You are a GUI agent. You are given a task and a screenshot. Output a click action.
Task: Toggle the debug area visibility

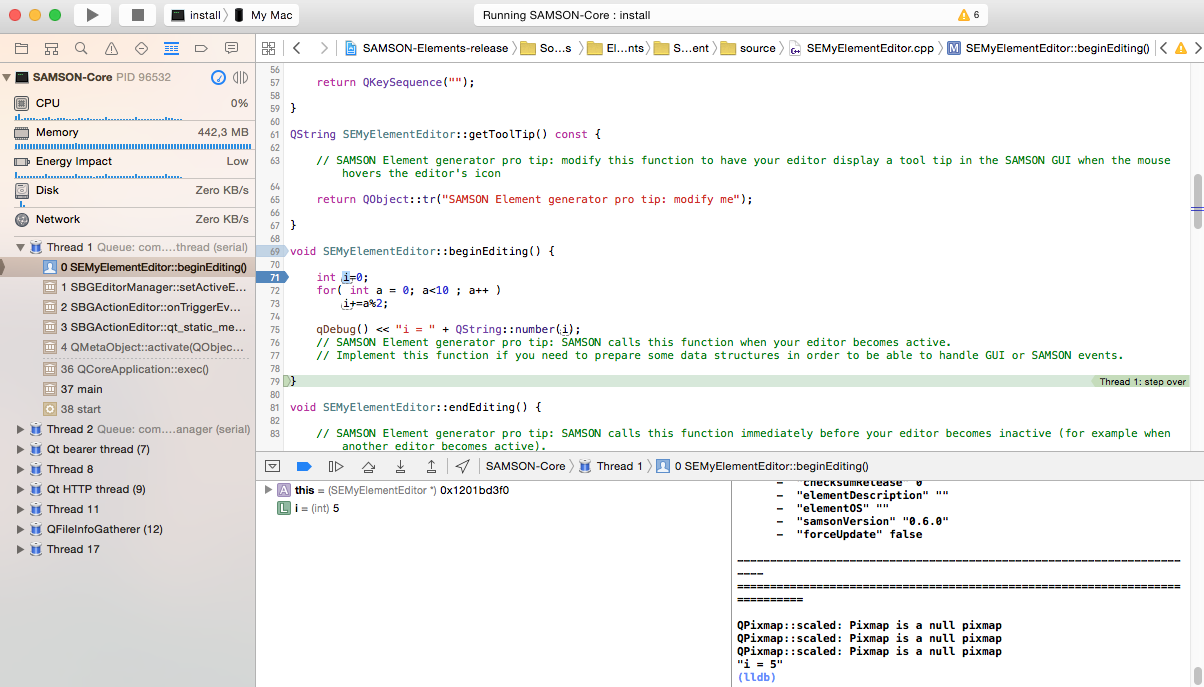click(x=272, y=466)
